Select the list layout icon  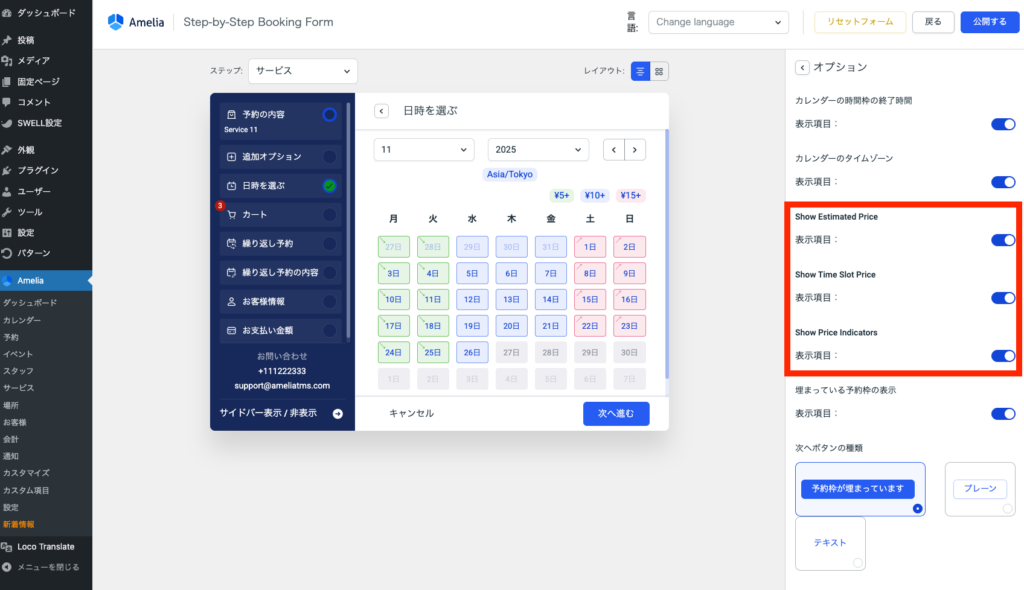(640, 71)
